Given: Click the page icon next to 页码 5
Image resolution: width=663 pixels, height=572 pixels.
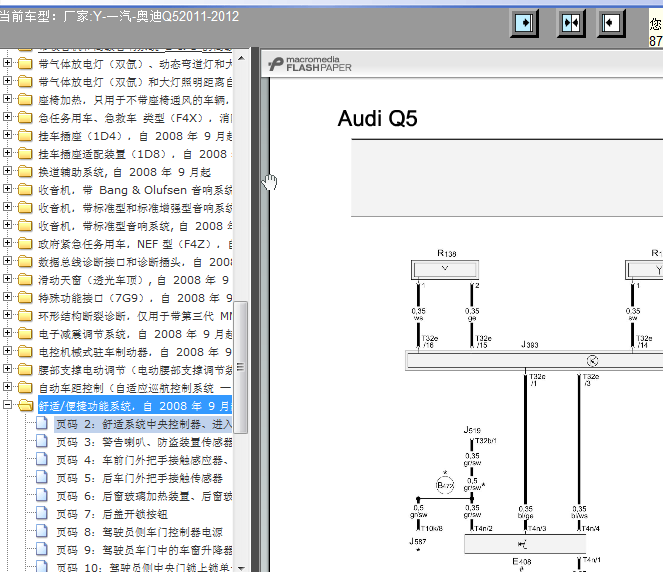Looking at the screenshot, I should [41, 477].
